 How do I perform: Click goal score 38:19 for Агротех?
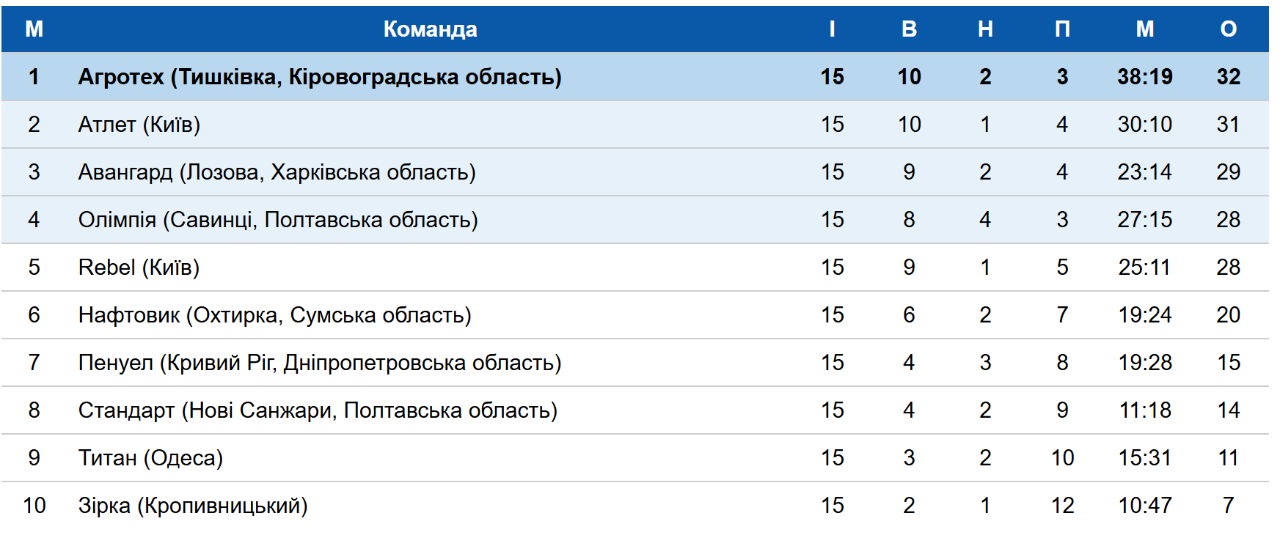[1145, 77]
